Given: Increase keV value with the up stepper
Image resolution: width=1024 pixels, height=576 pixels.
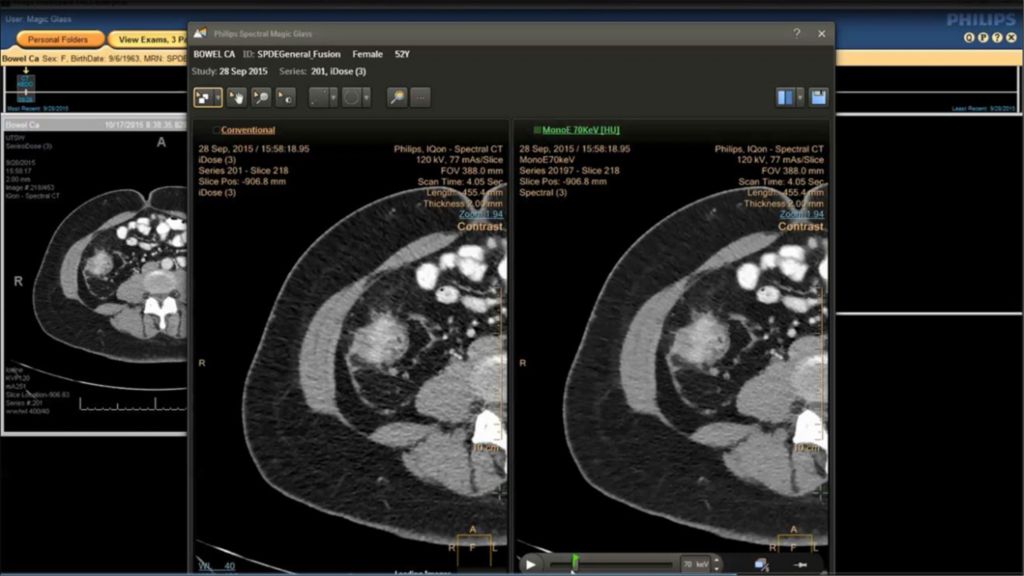Looking at the screenshot, I should (716, 560).
